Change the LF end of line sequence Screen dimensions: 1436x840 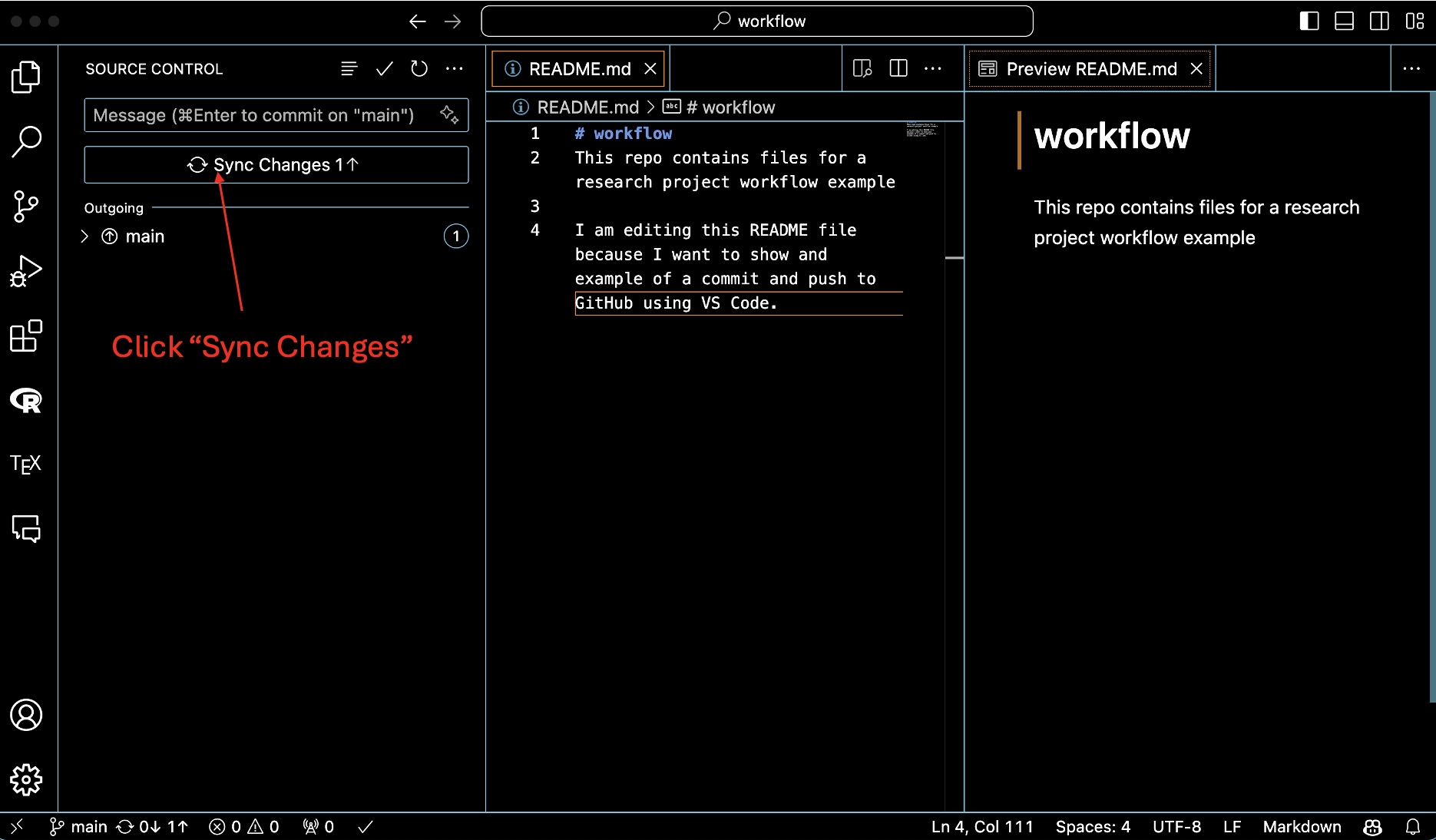pyautogui.click(x=1232, y=827)
